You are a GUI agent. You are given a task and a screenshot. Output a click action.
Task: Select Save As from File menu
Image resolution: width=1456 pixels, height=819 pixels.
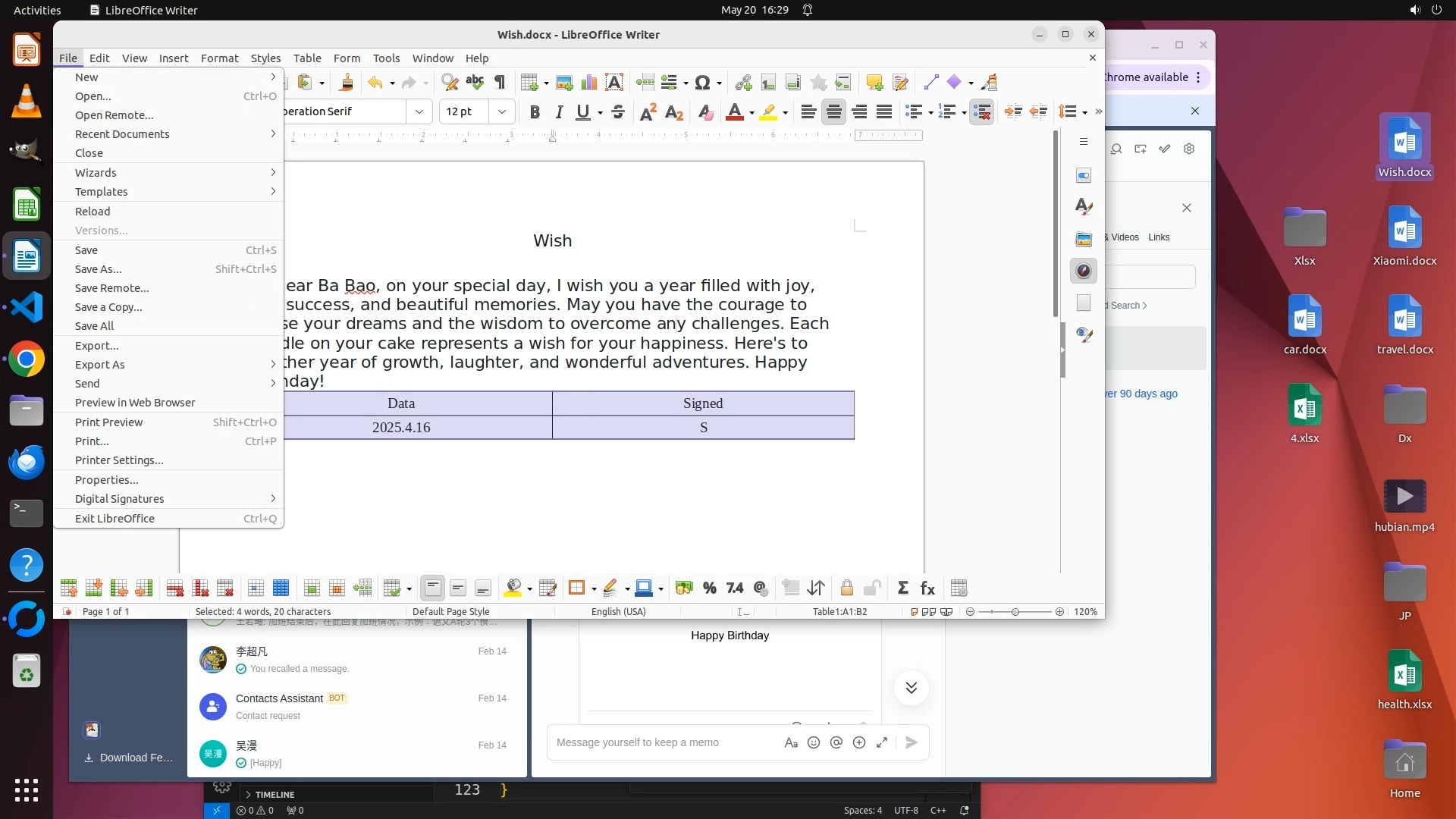click(98, 269)
